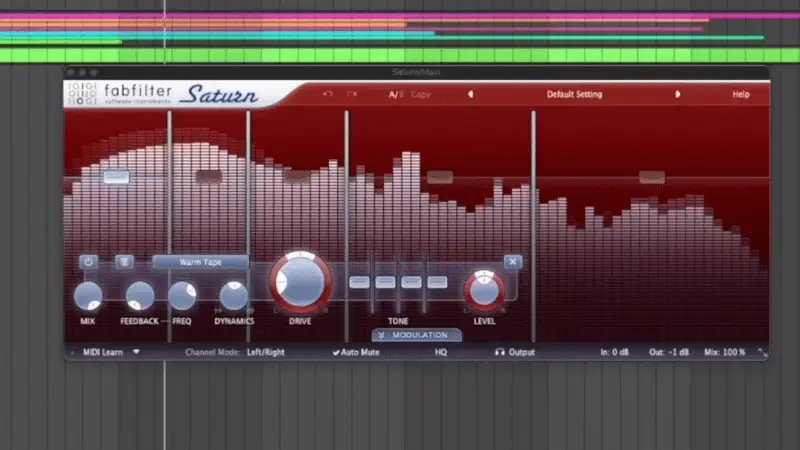Select the first band's highlighted level handle
The image size is (800, 450).
pos(116,177)
